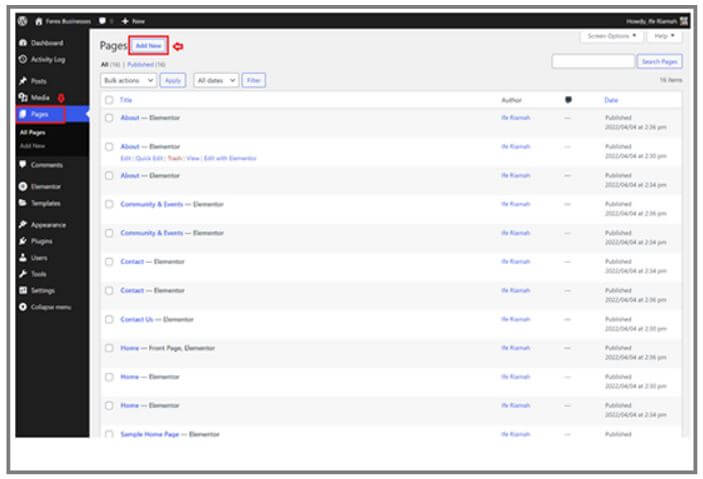Click the Appearance paintbrush icon
The width and height of the screenshot is (703, 479).
[23, 224]
